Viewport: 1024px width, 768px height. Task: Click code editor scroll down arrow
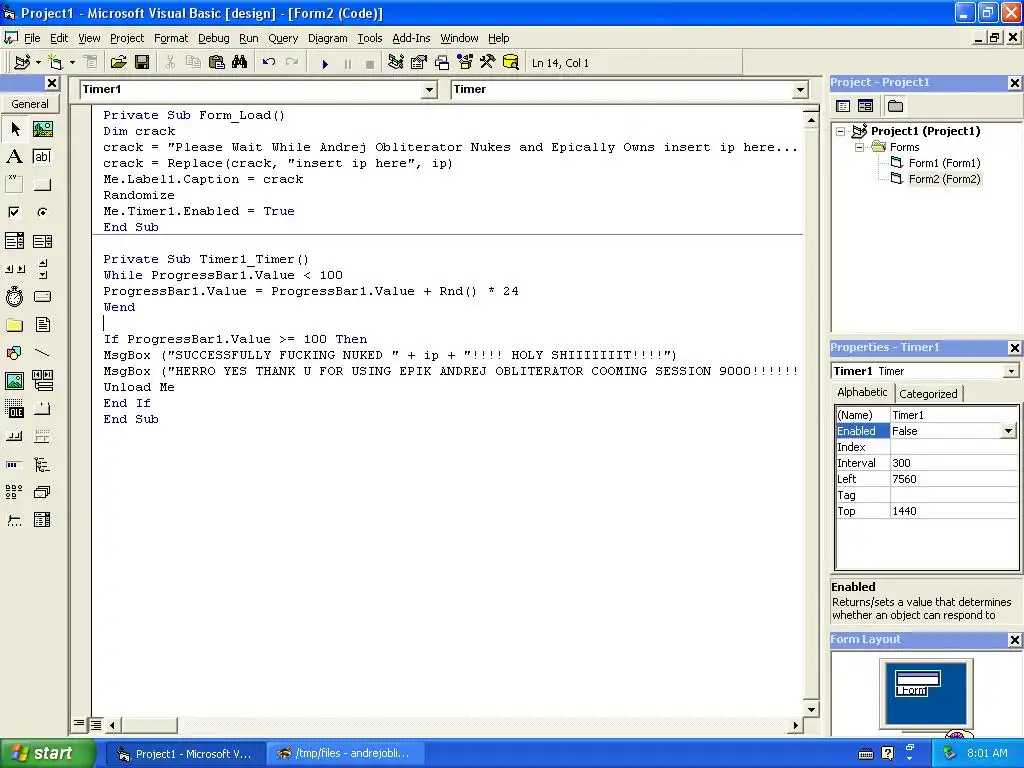click(x=810, y=709)
